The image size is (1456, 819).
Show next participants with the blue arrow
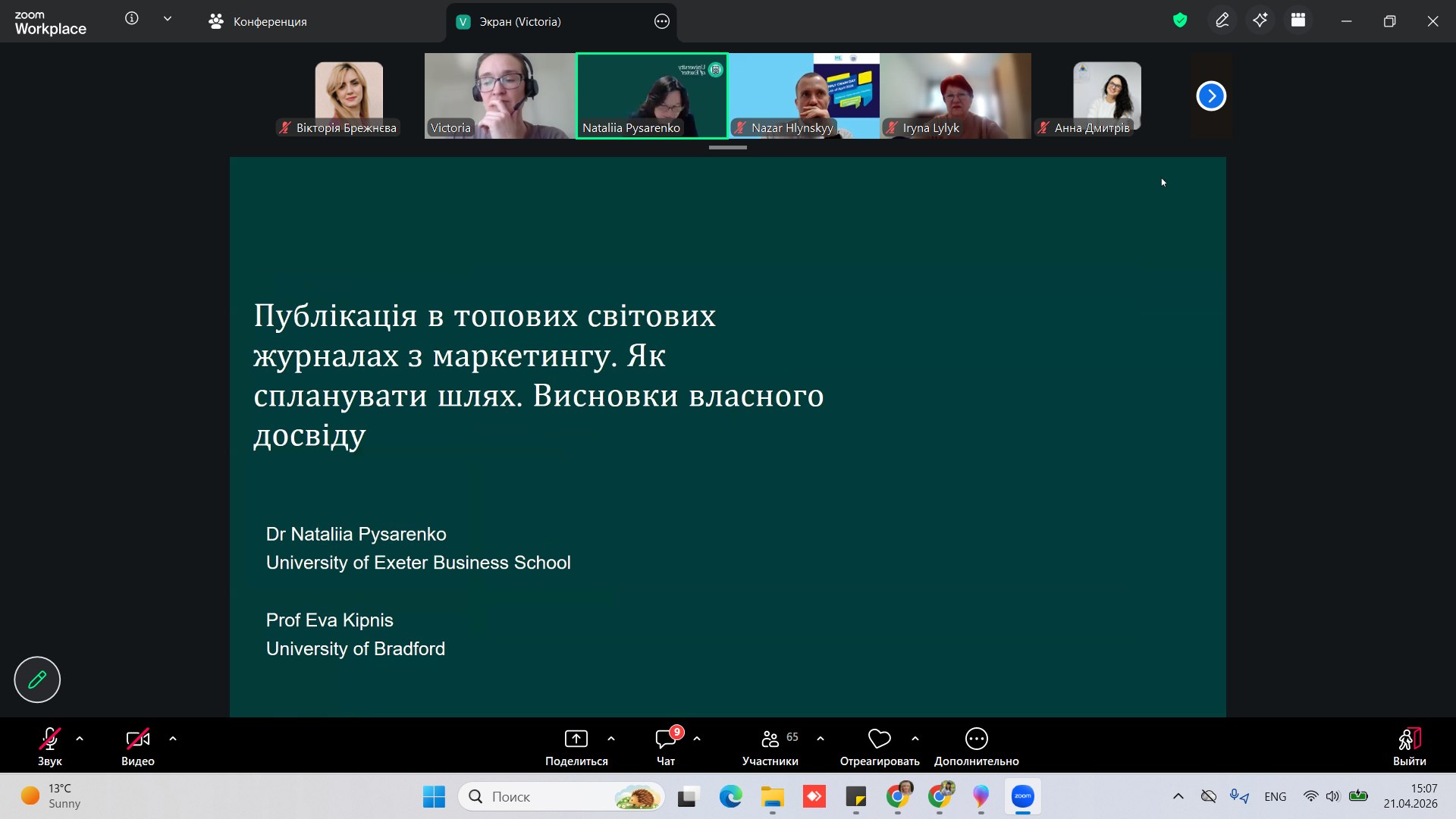pyautogui.click(x=1210, y=96)
